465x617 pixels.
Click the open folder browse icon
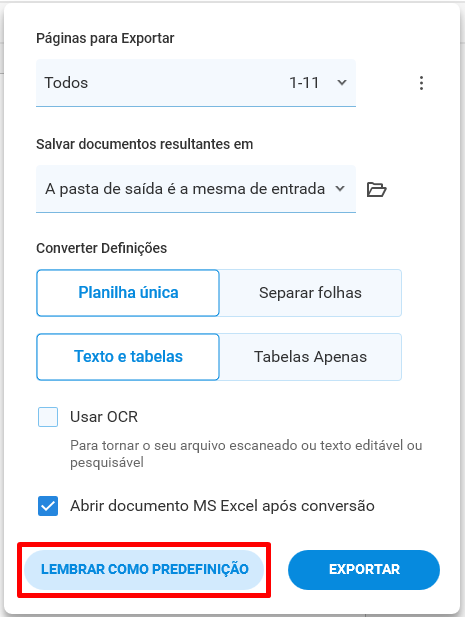pyautogui.click(x=376, y=189)
